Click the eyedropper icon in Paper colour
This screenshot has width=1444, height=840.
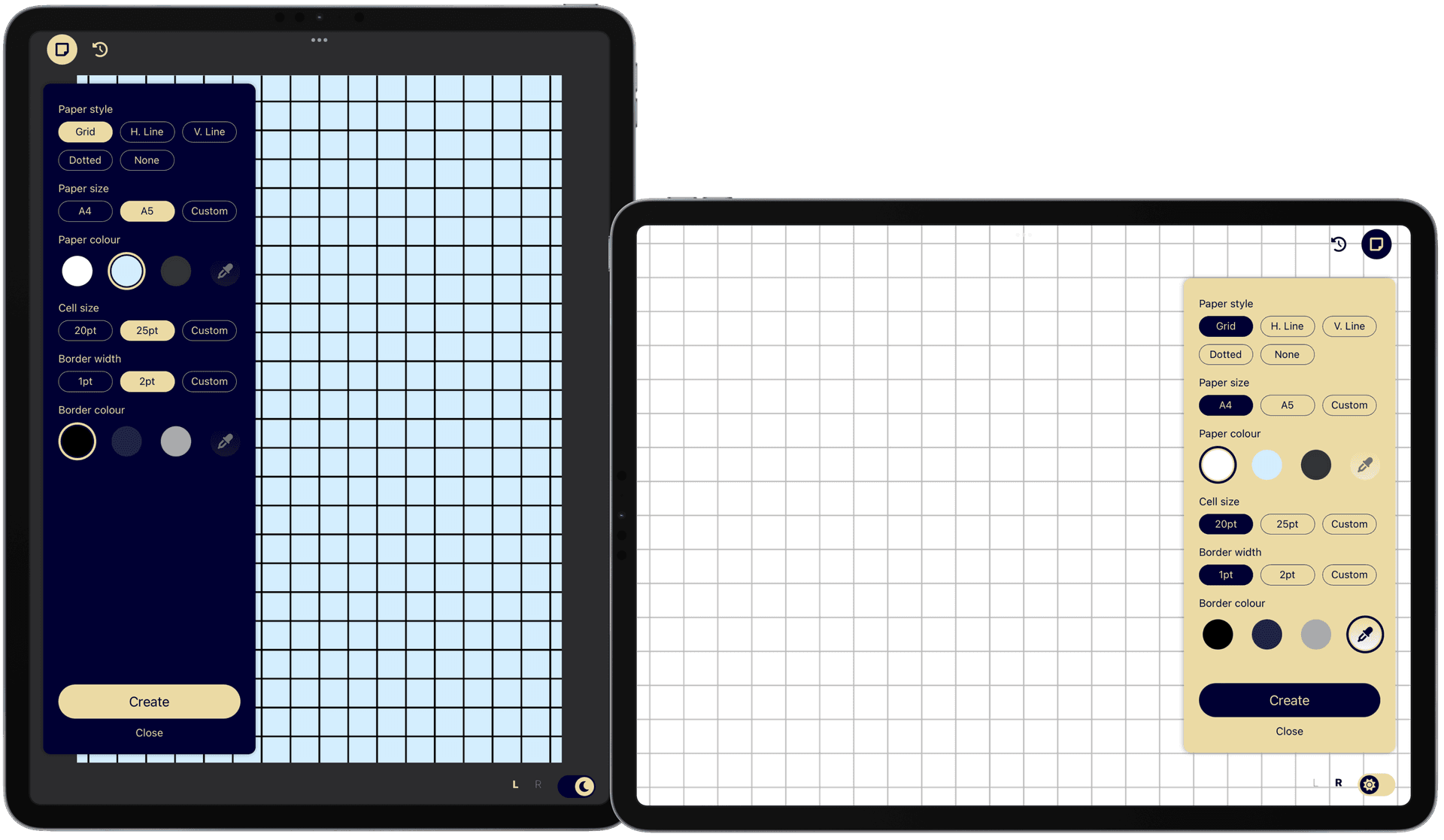pos(225,271)
